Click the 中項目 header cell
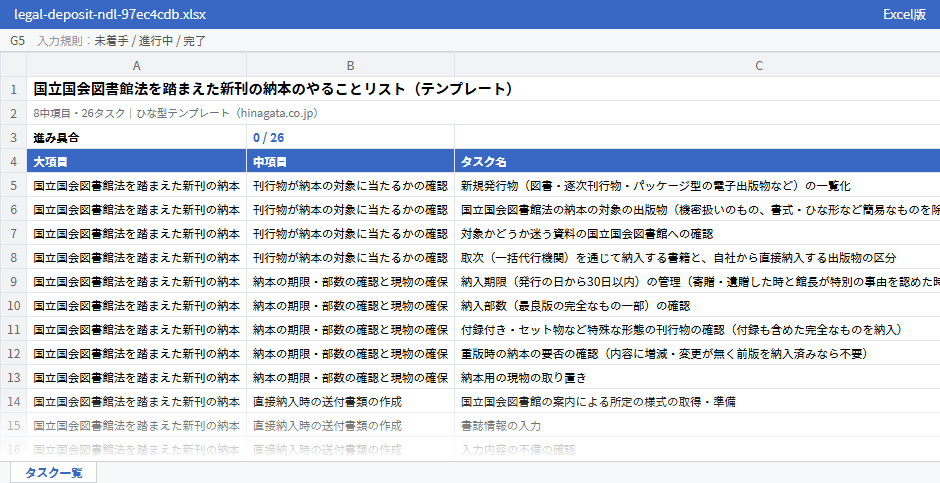 pyautogui.click(x=351, y=162)
